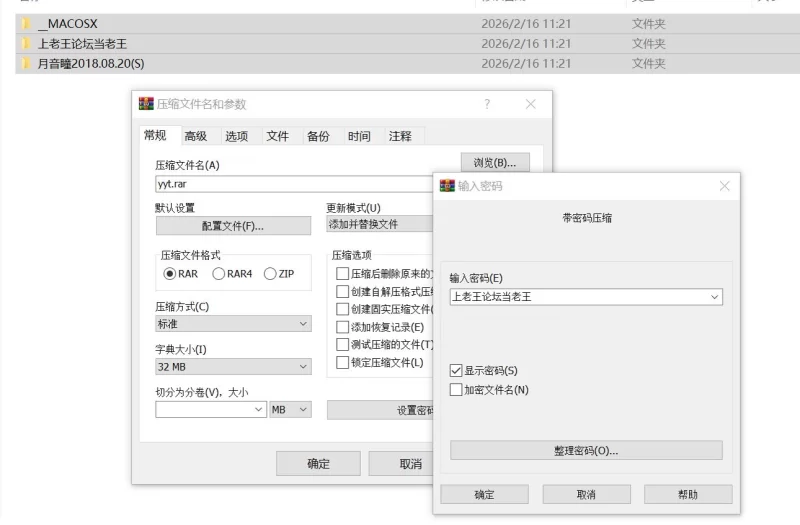This screenshot has height=525, width=800.
Task: Click 确定 in the archive name dialog
Action: coord(318,464)
